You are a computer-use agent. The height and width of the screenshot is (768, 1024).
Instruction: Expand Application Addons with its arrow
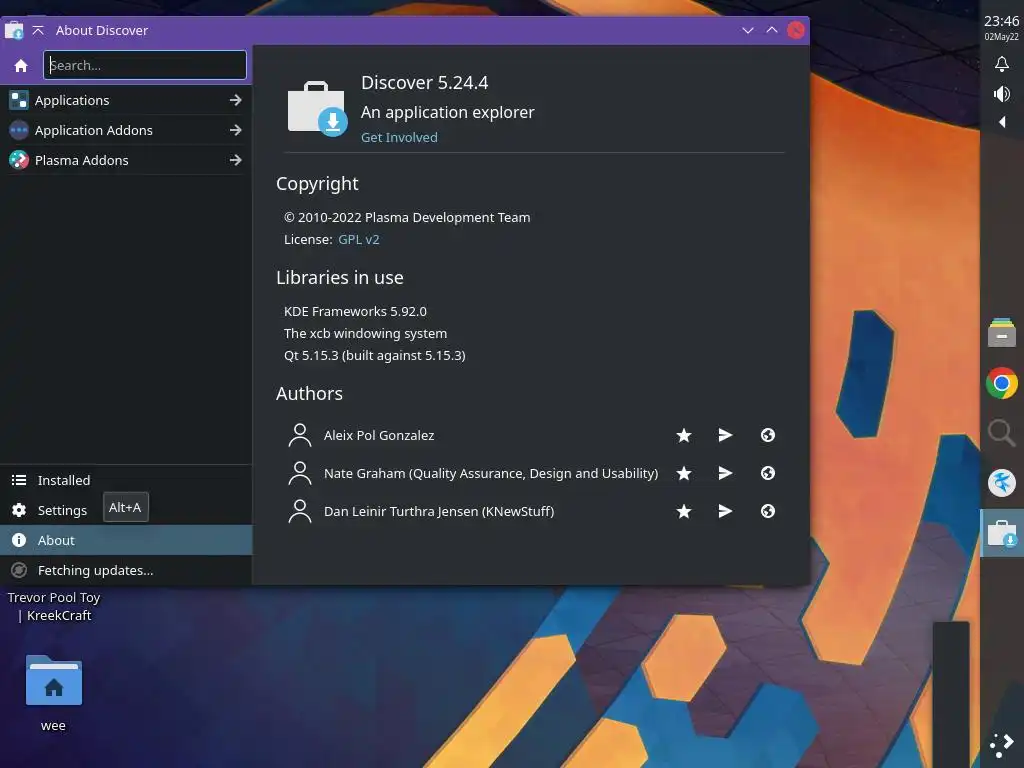(x=236, y=130)
